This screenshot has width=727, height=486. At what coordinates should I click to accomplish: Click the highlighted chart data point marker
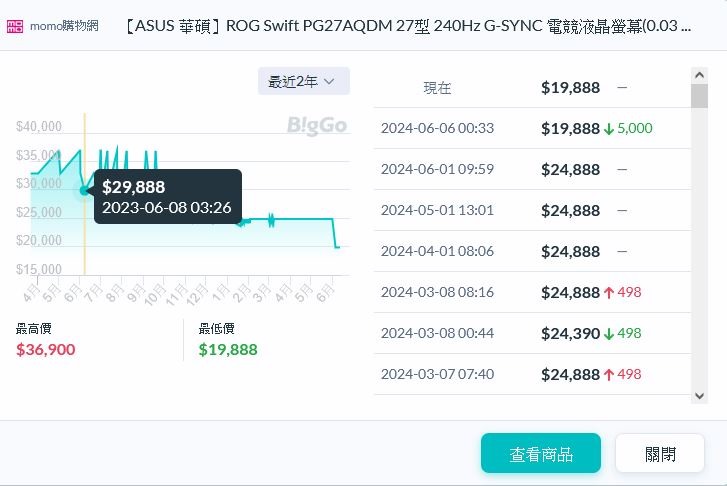pos(84,189)
